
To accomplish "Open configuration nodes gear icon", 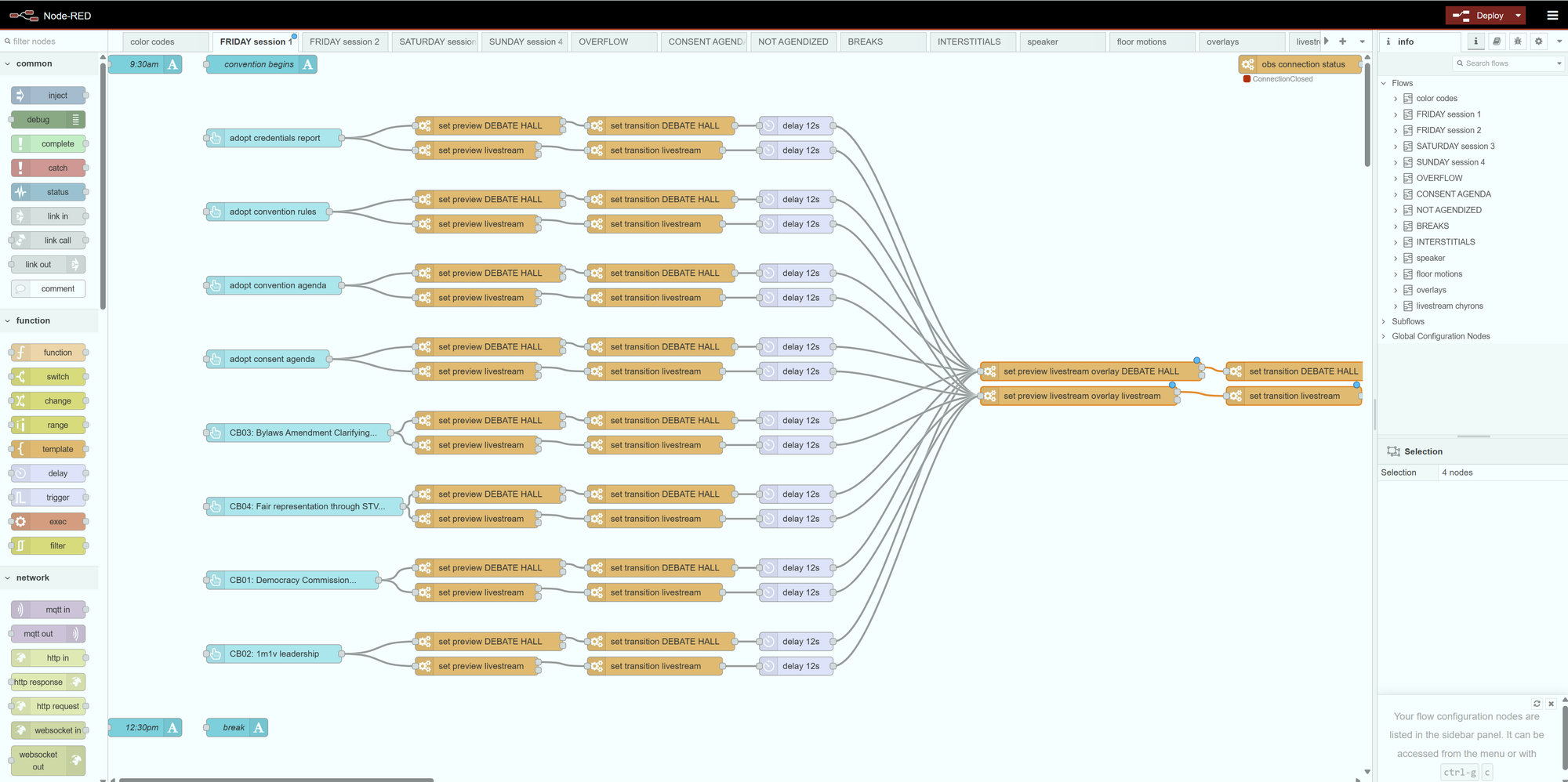I will pos(1538,42).
